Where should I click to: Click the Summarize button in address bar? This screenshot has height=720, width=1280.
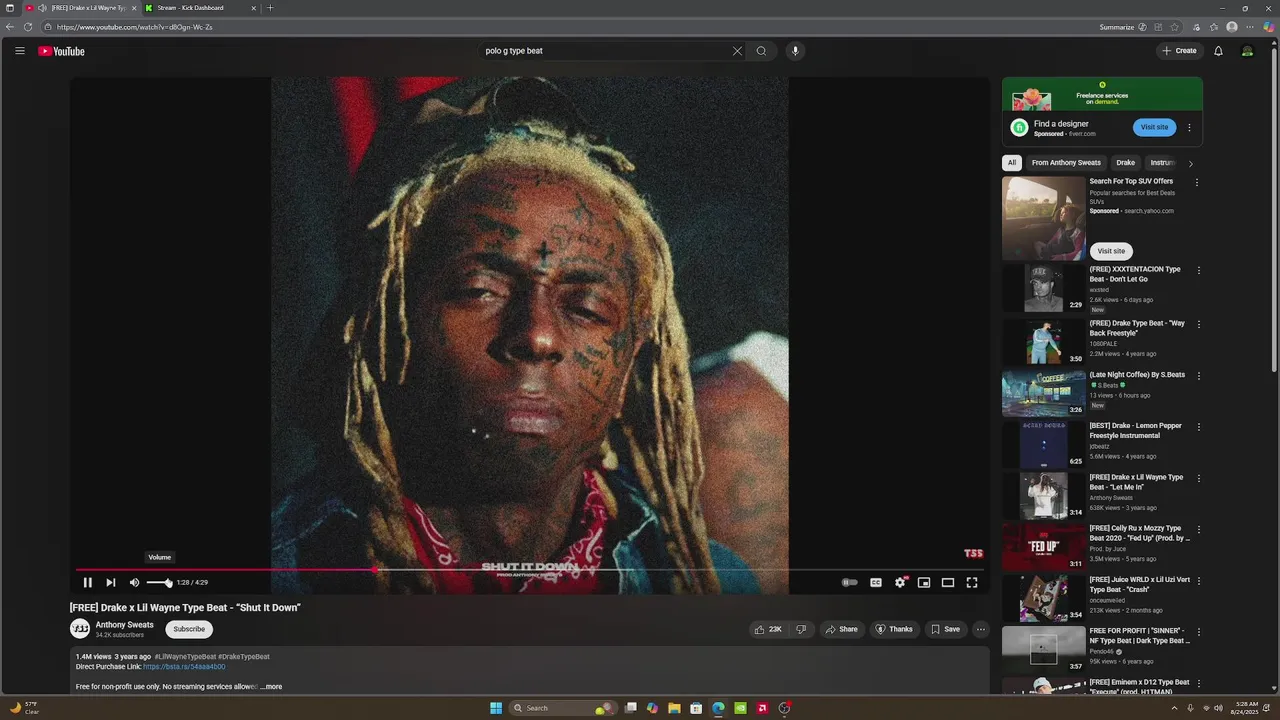pos(1121,27)
